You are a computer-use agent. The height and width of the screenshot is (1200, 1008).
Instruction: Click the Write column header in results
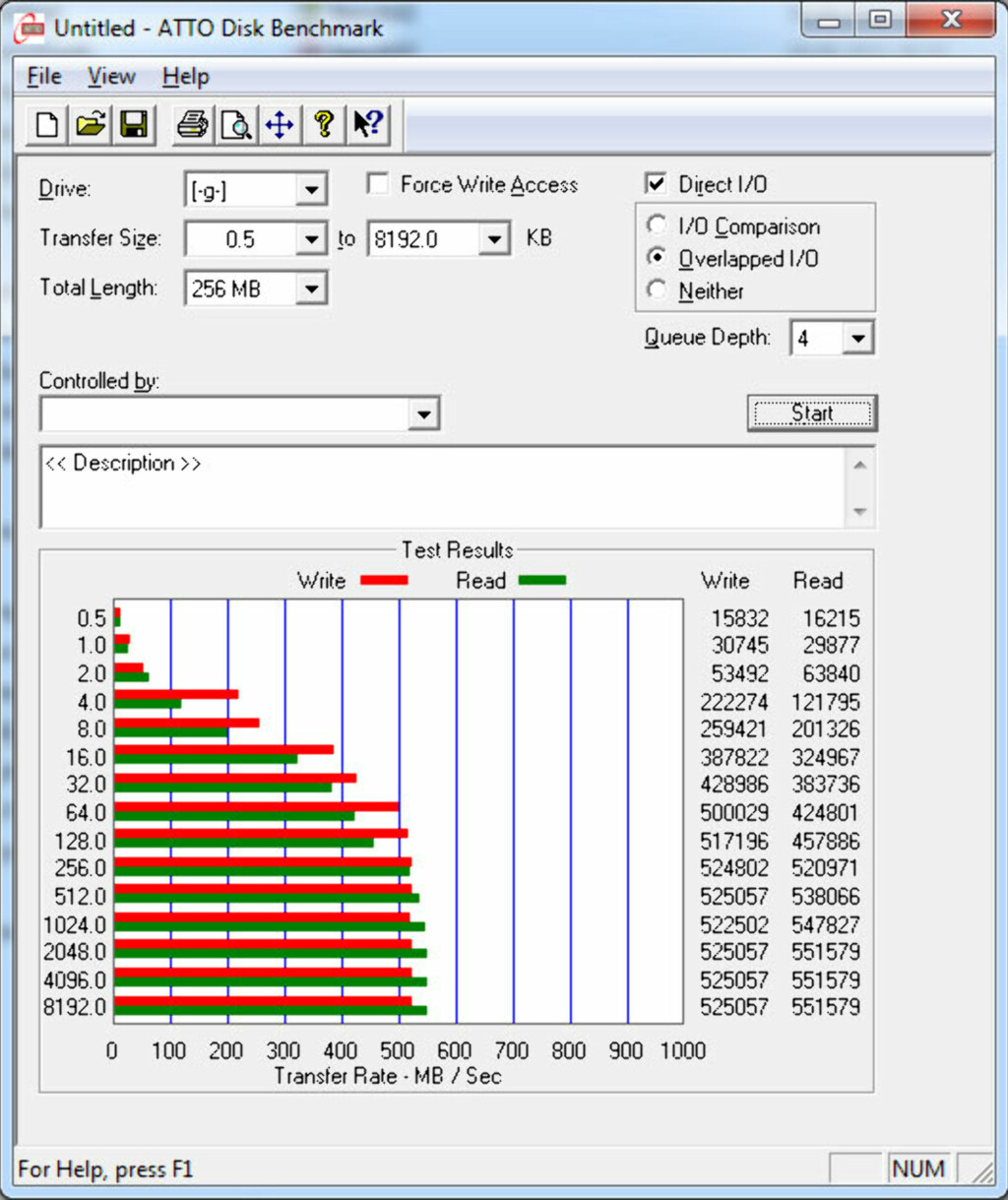coord(725,581)
